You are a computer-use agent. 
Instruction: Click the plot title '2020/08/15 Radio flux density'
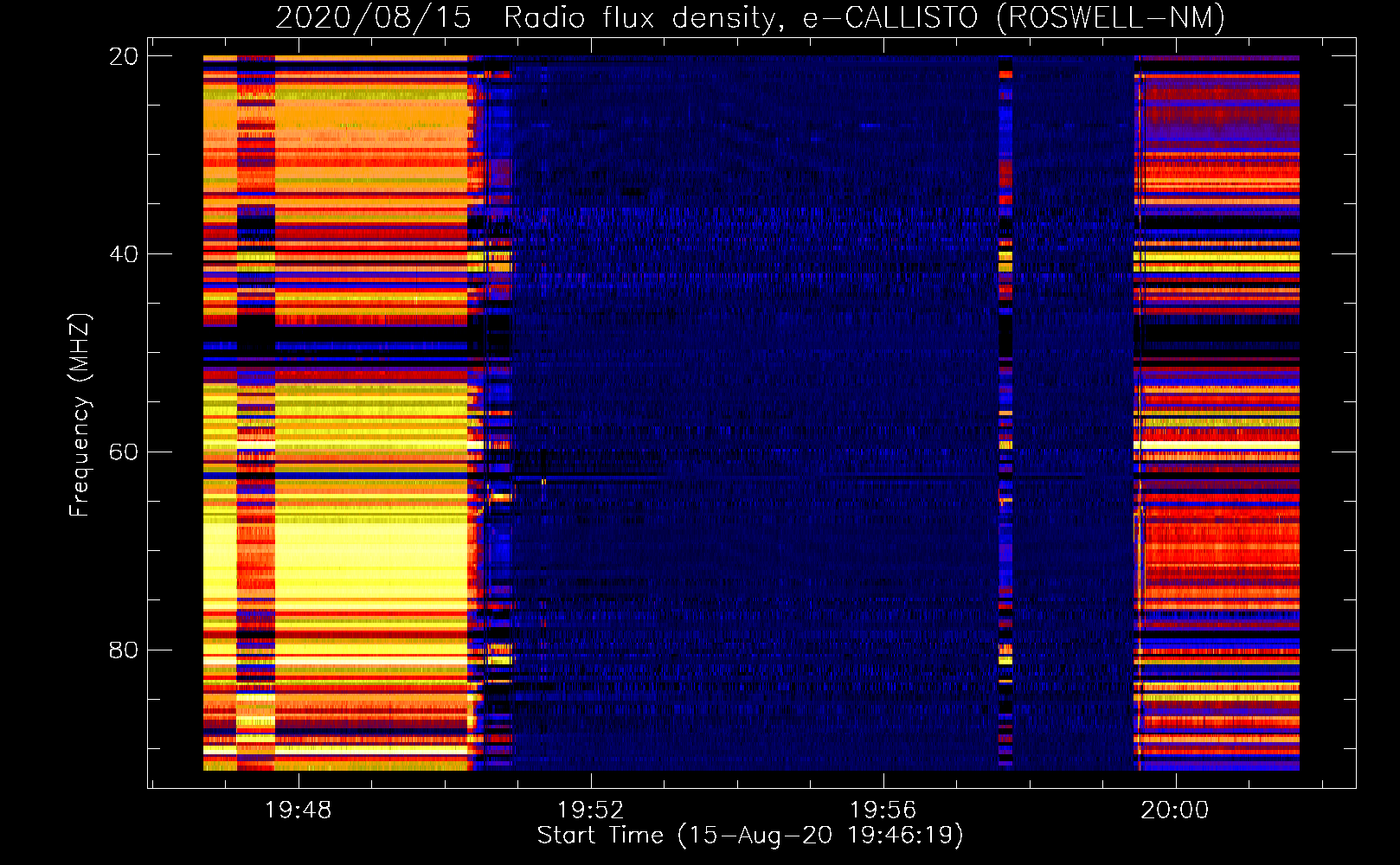pos(749,17)
